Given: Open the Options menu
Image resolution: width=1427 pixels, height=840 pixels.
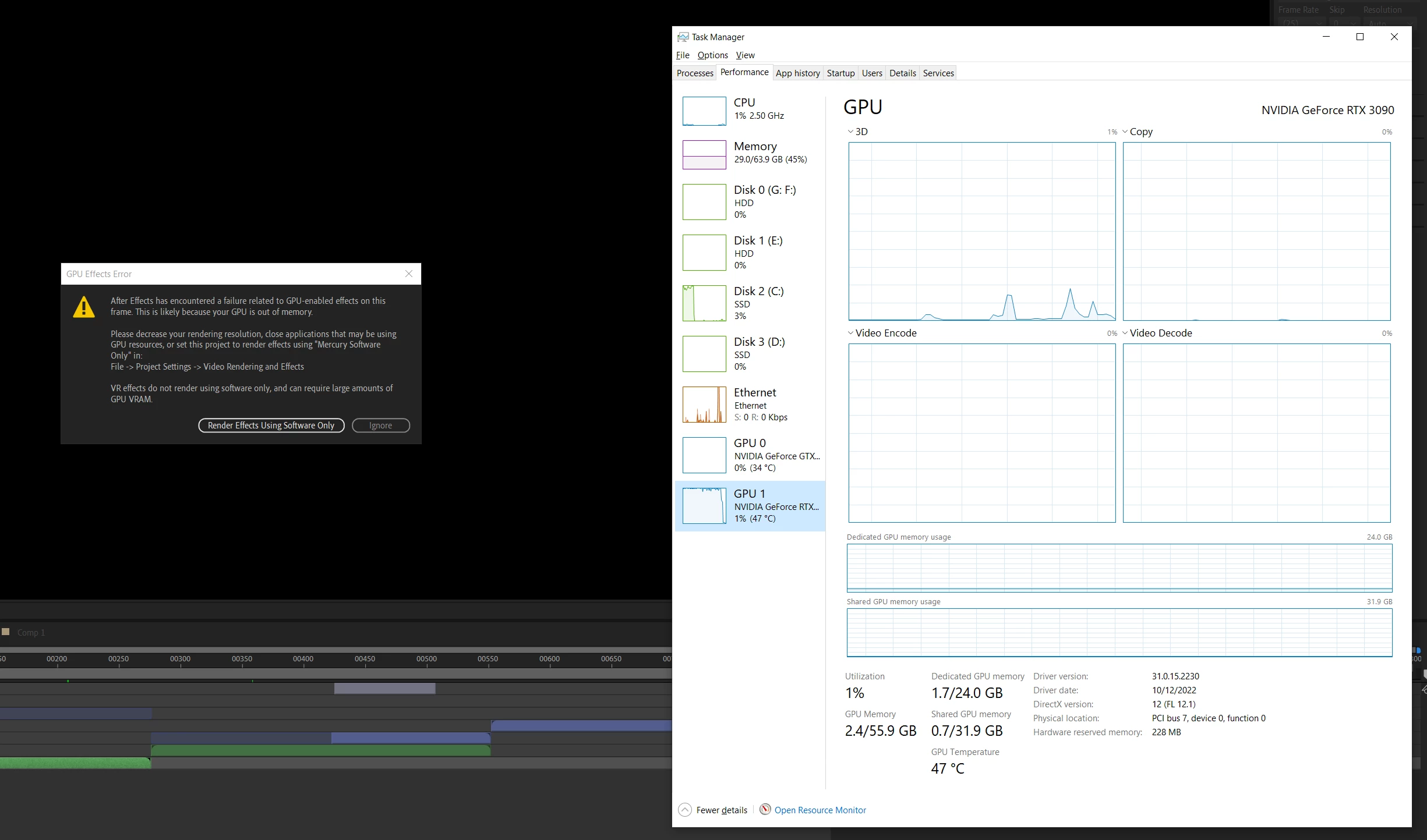Looking at the screenshot, I should (712, 55).
